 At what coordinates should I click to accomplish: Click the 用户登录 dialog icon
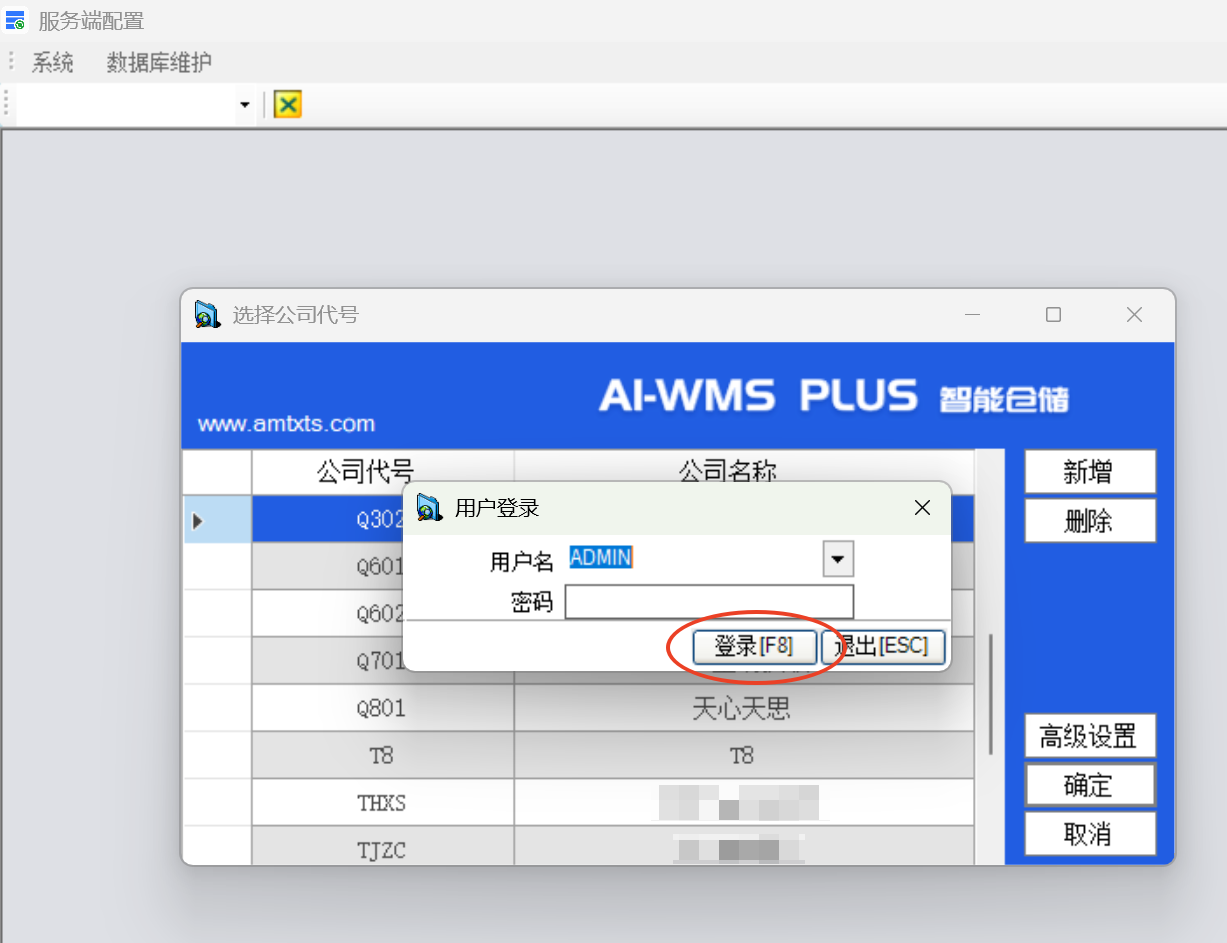[429, 508]
